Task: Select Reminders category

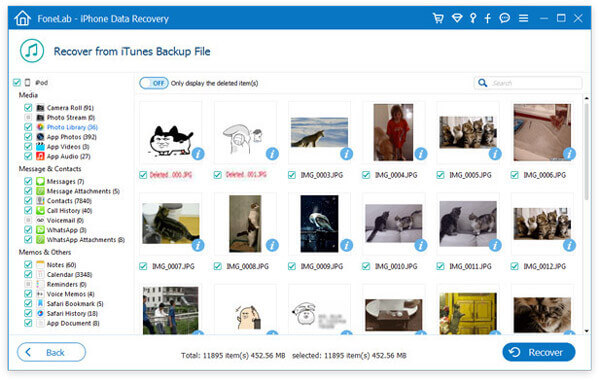Action: pos(67,284)
